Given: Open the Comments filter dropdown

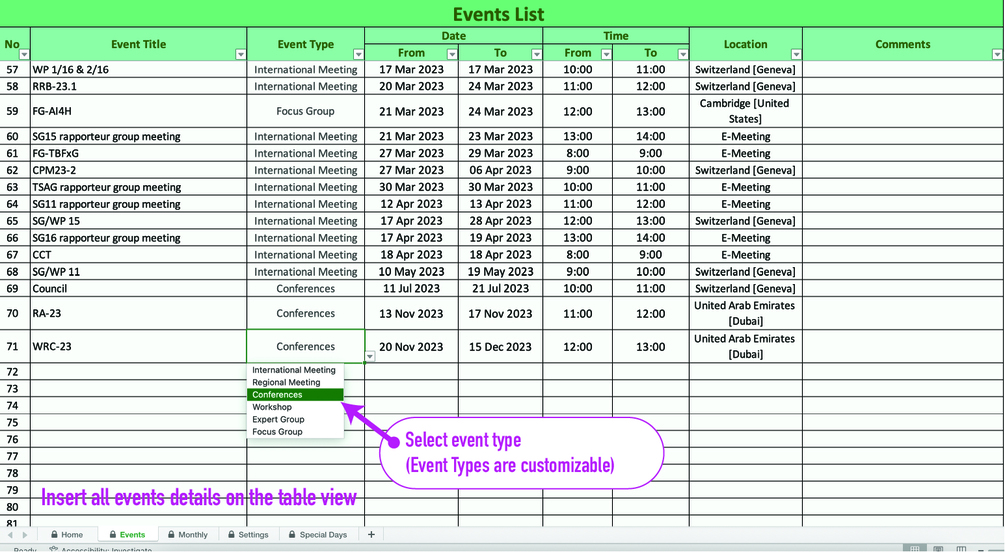Looking at the screenshot, I should pyautogui.click(x=997, y=54).
